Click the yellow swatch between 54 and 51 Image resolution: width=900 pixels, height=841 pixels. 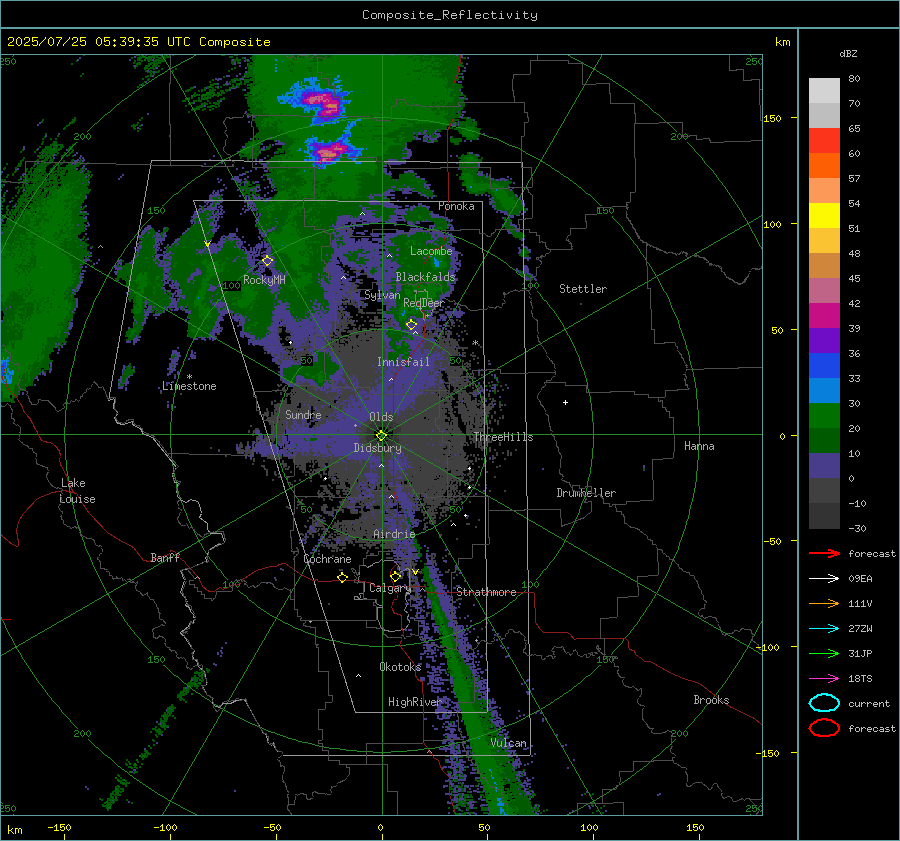point(824,216)
